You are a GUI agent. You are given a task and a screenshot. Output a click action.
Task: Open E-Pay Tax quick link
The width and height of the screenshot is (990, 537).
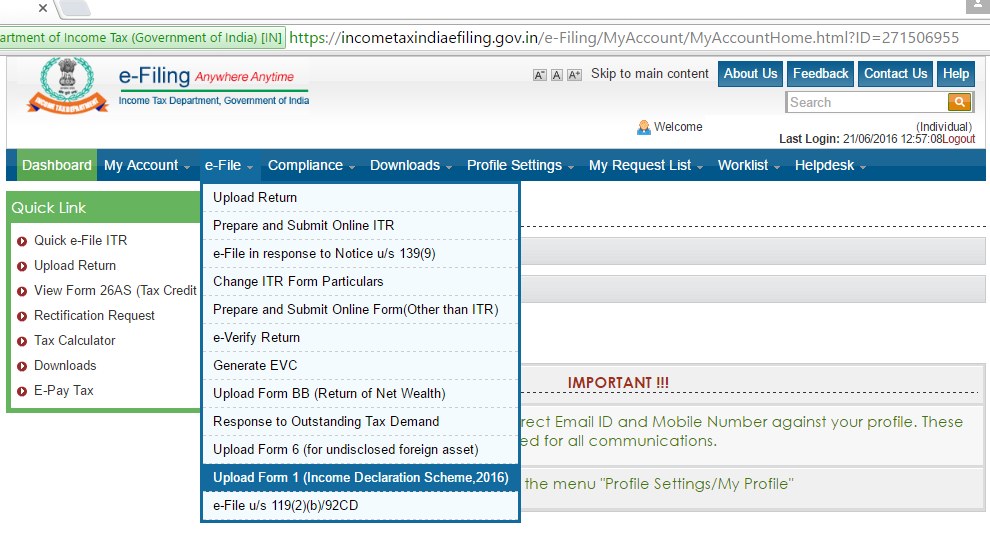[x=64, y=391]
